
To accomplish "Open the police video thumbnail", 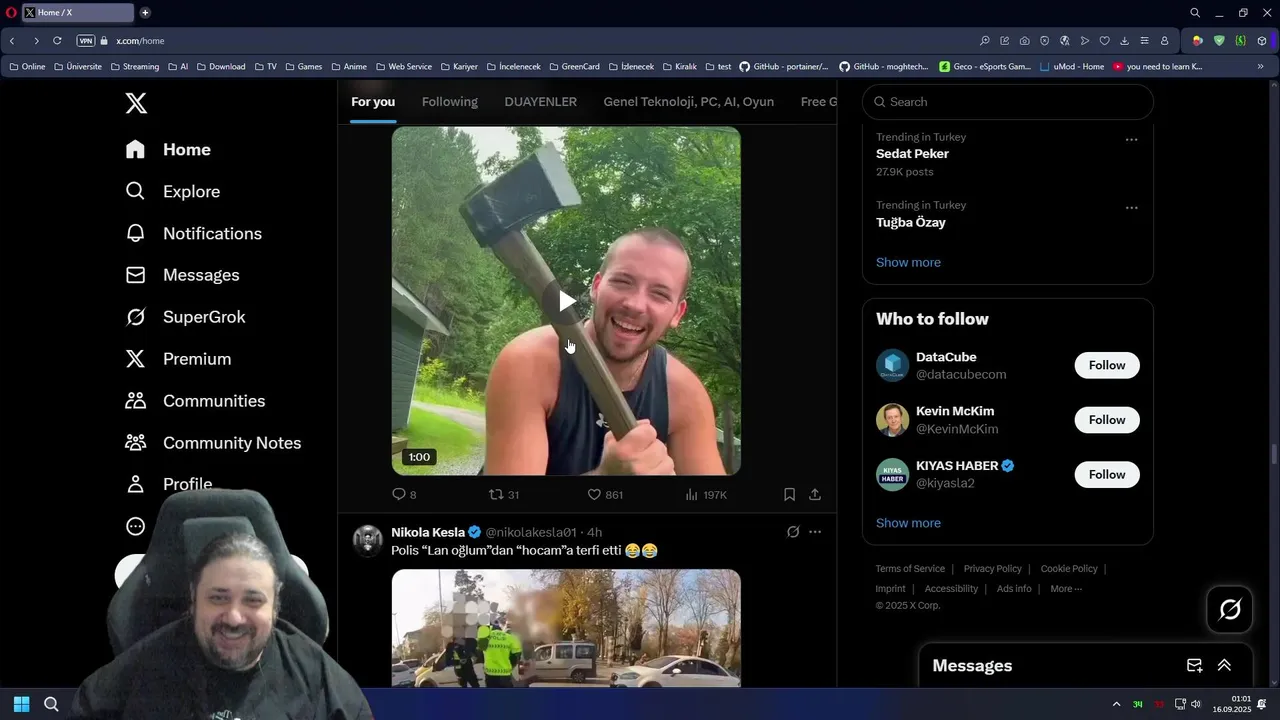I will pyautogui.click(x=566, y=628).
